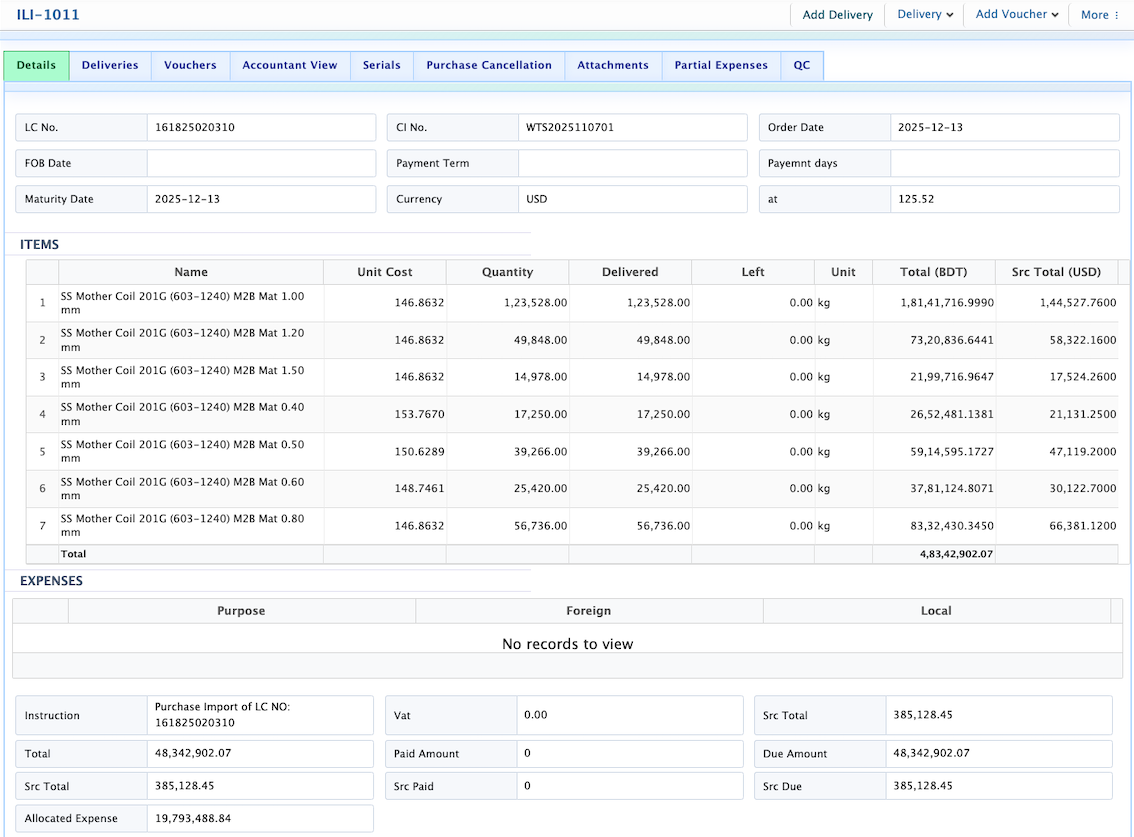Image resolution: width=1134 pixels, height=837 pixels.
Task: Click the Delivered column header
Action: [x=630, y=272]
